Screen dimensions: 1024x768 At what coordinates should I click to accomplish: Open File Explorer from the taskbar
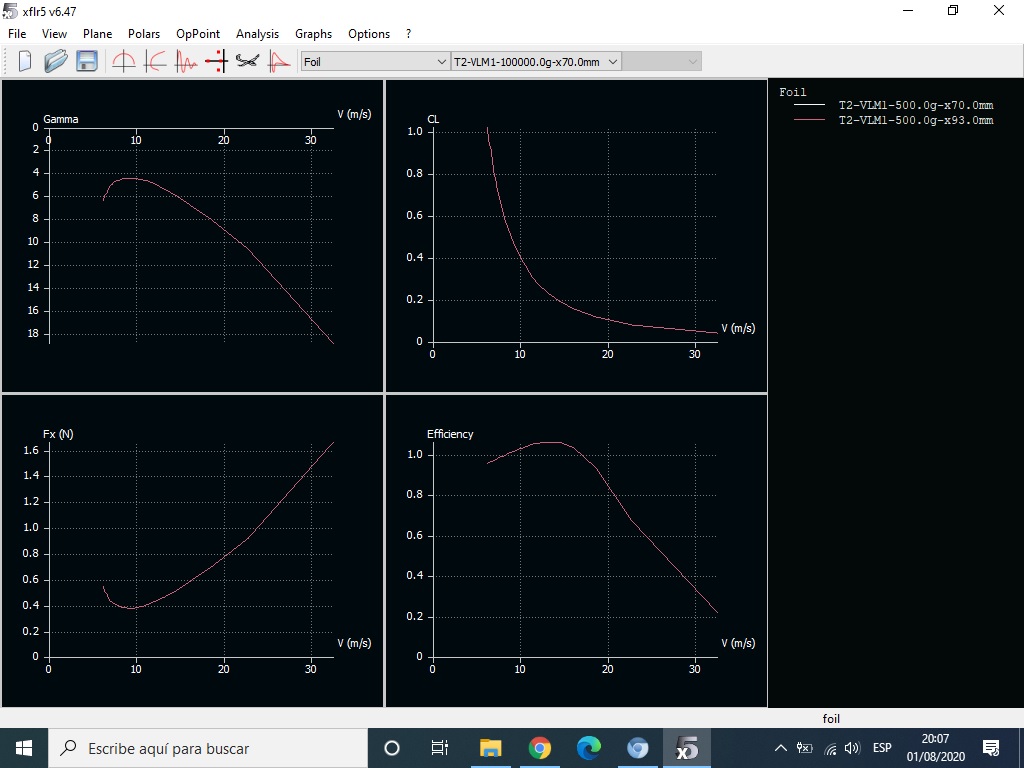pos(490,748)
